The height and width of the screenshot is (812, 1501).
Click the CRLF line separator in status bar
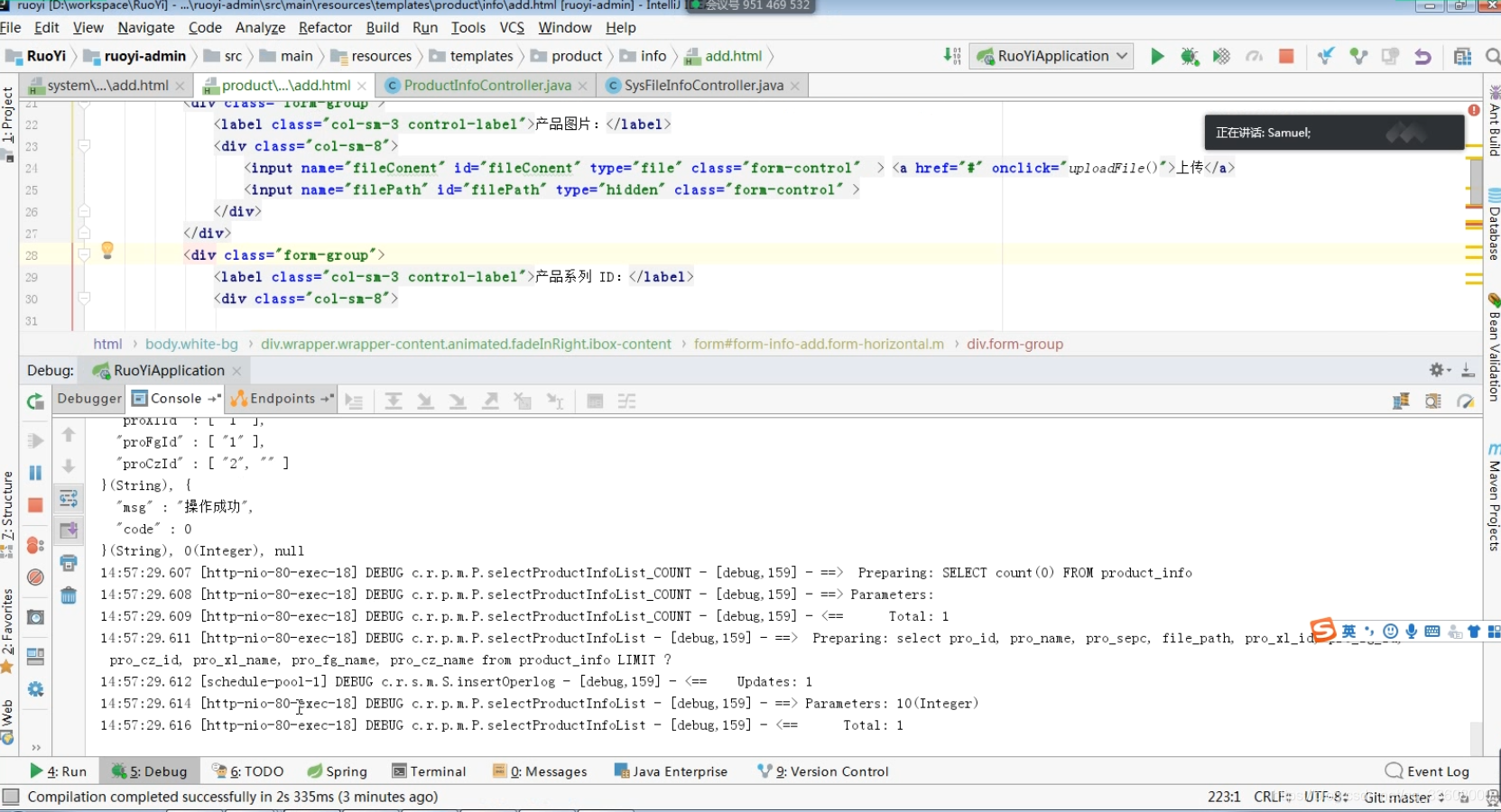point(1273,797)
